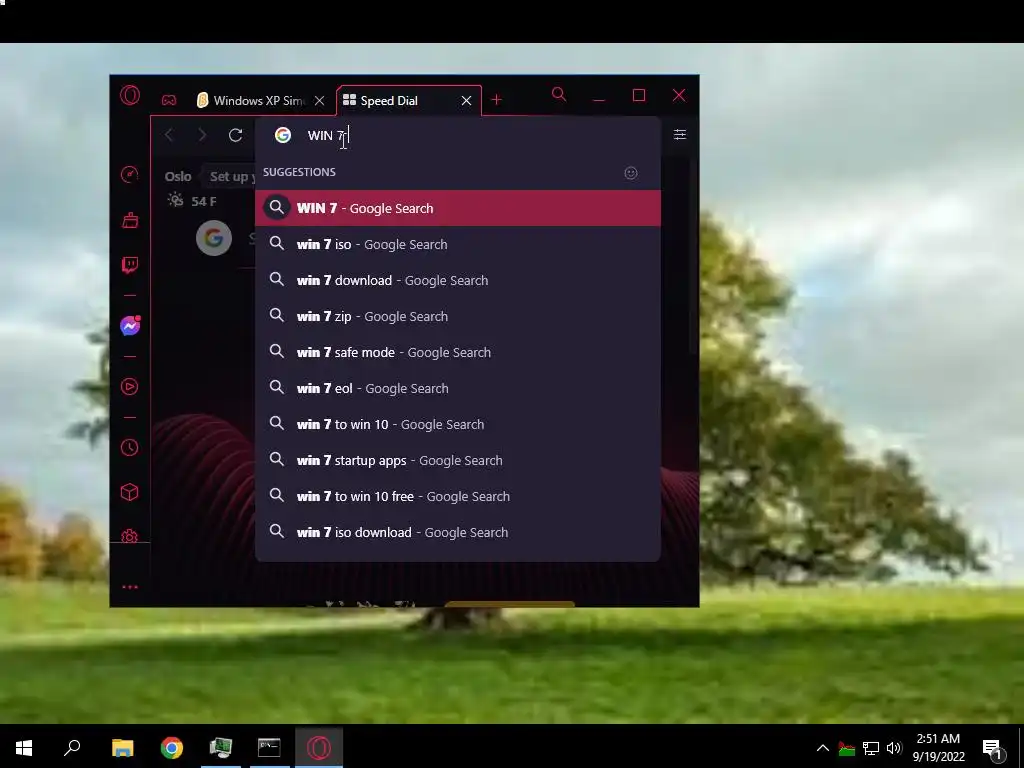Choose win 7 iso download suggestion

458,532
